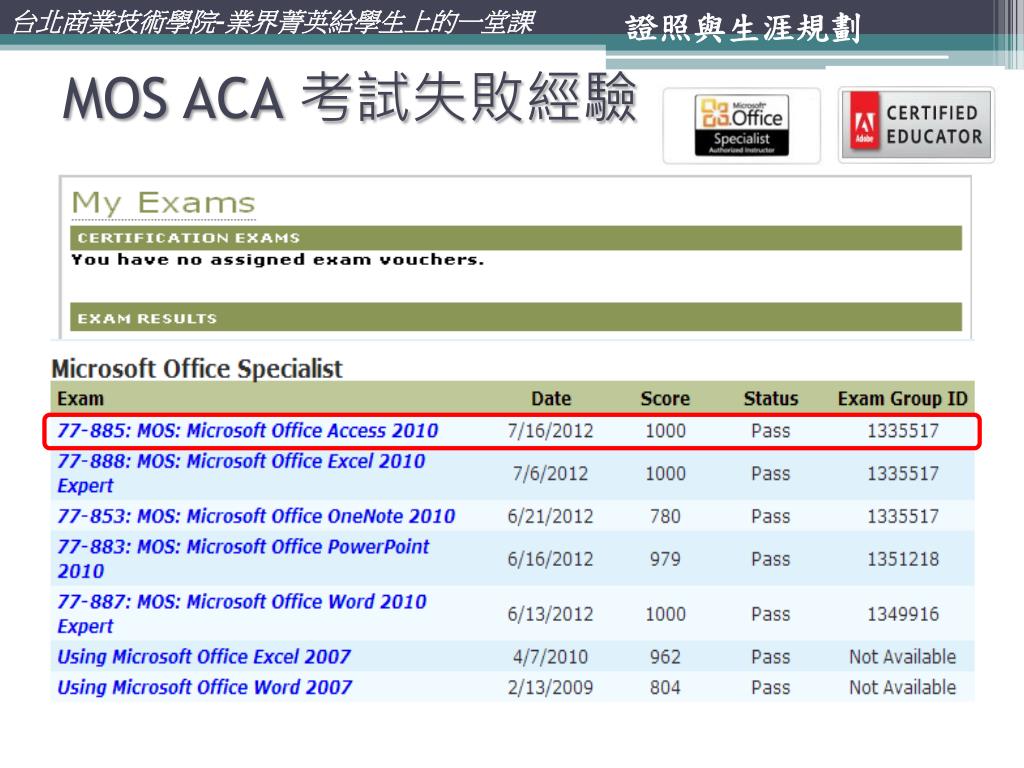Select the date 4/7/2010
The height and width of the screenshot is (768, 1024).
tap(551, 657)
